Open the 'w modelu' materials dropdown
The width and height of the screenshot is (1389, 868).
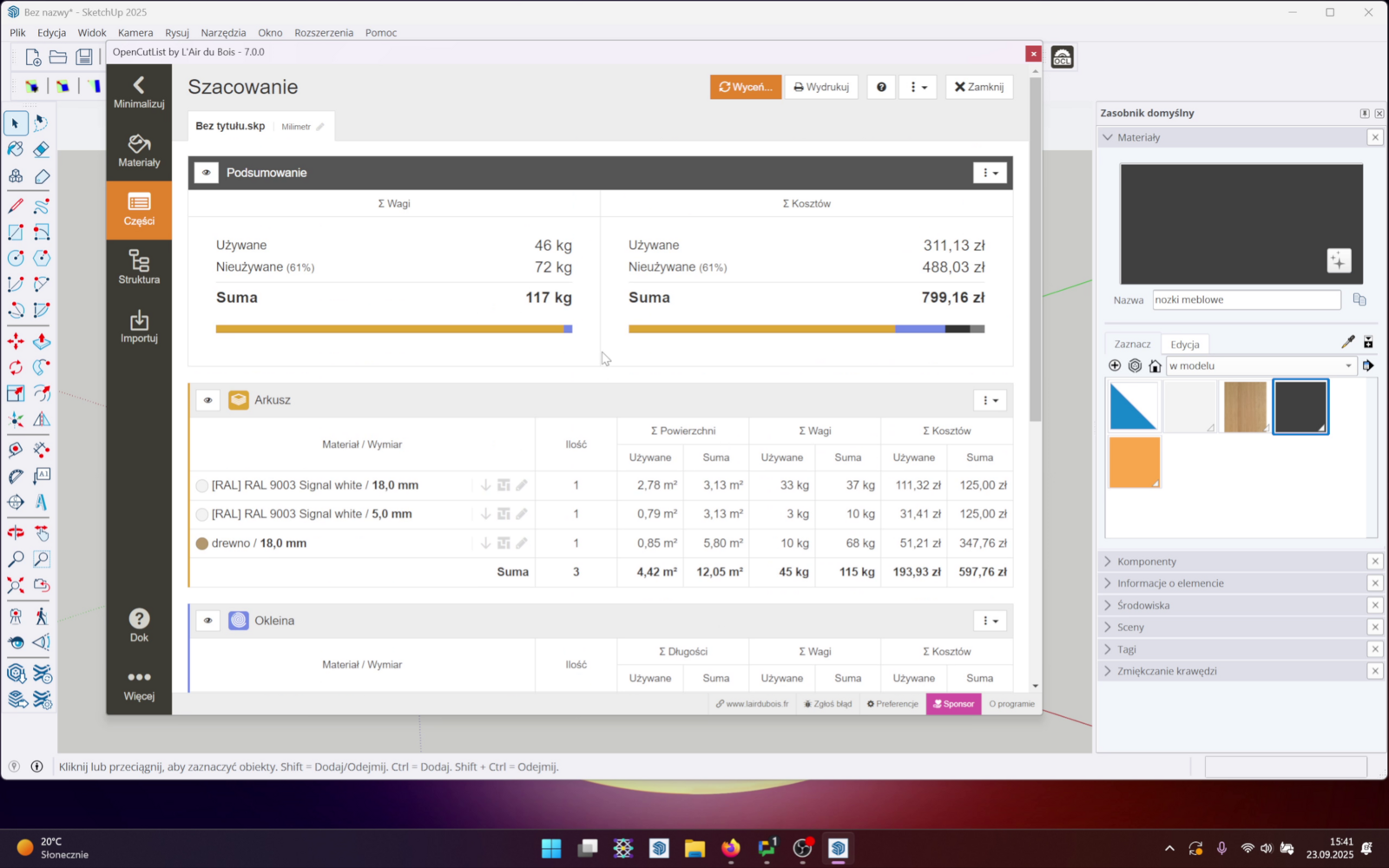(x=1261, y=365)
